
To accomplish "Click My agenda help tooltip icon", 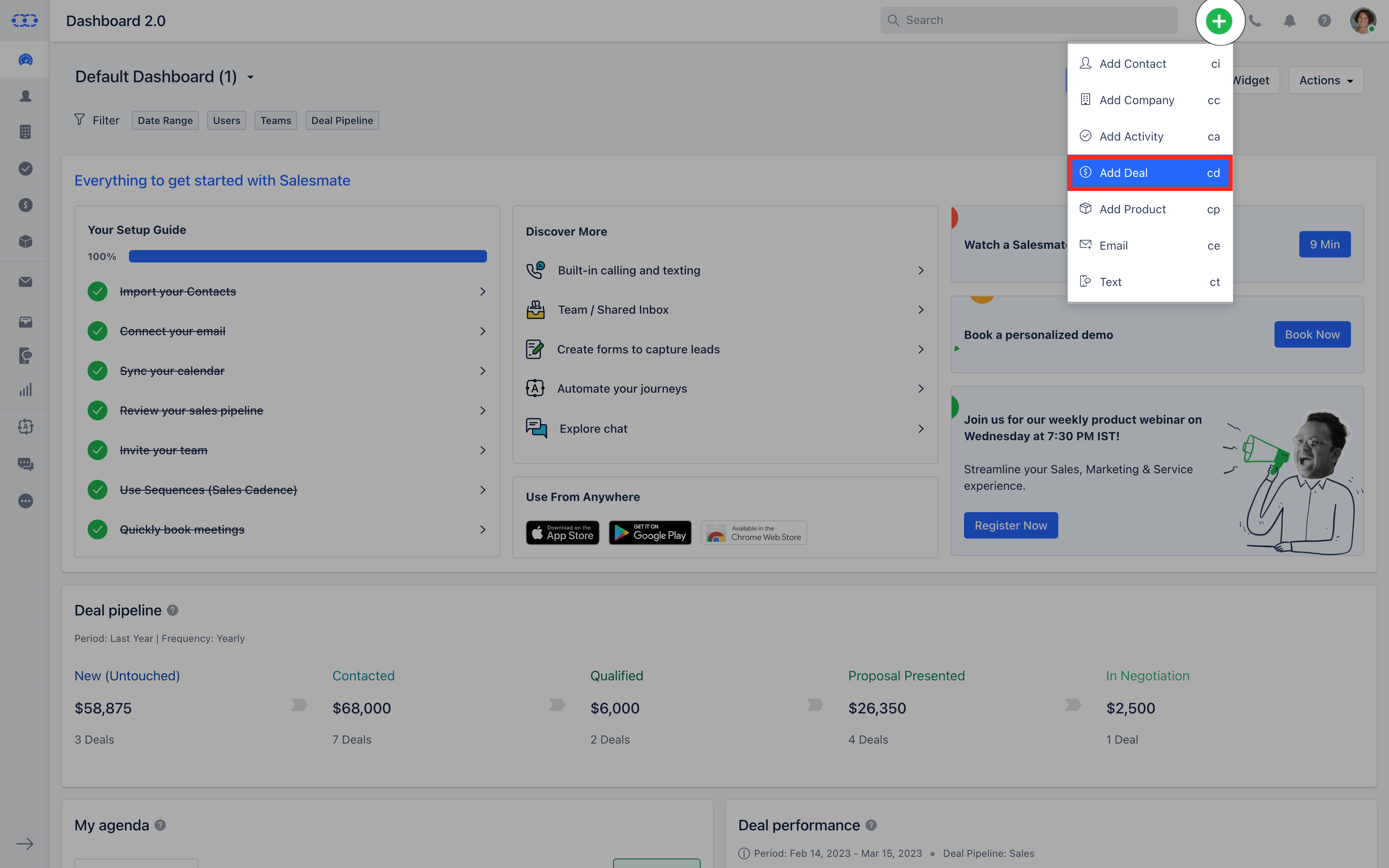I will click(x=160, y=825).
